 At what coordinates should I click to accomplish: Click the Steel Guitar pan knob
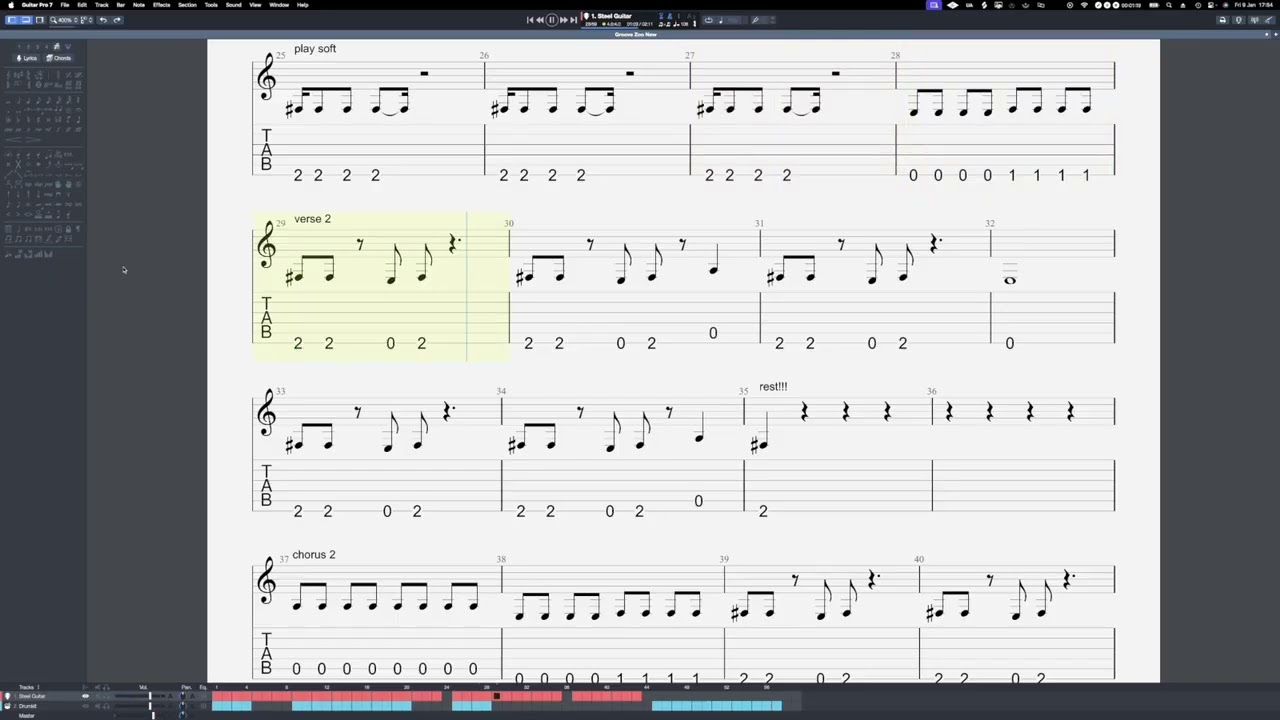click(183, 696)
